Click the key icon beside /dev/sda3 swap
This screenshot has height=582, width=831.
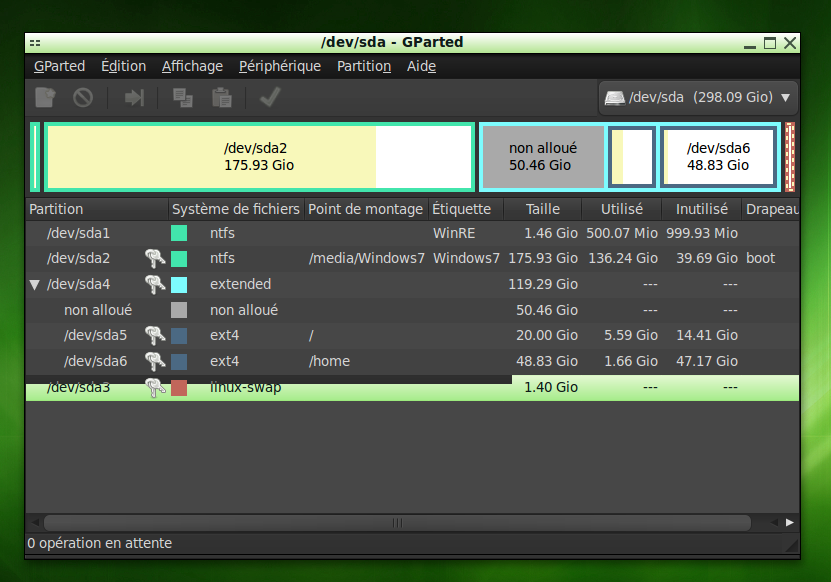pyautogui.click(x=156, y=387)
